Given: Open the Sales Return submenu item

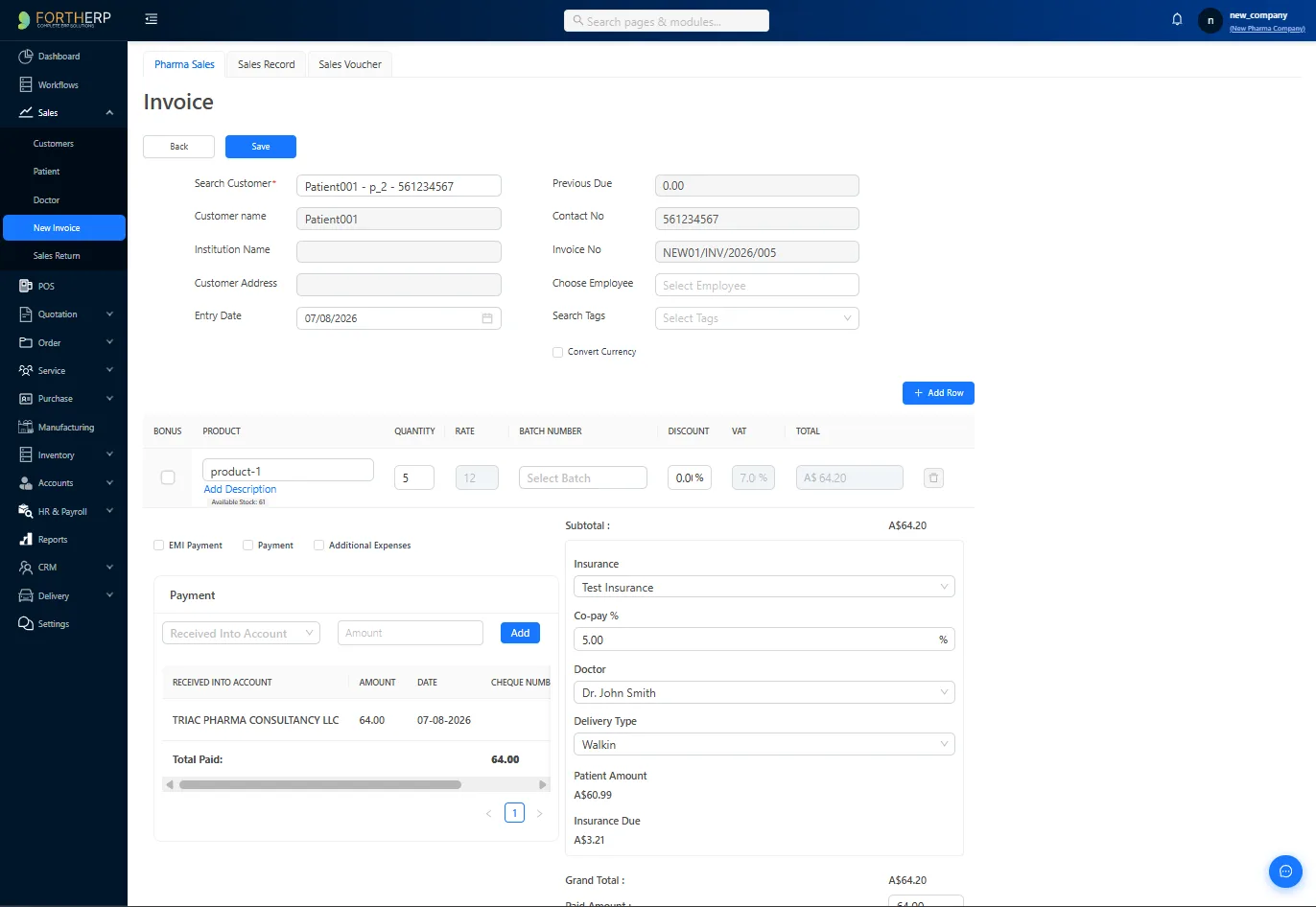Looking at the screenshot, I should point(57,256).
